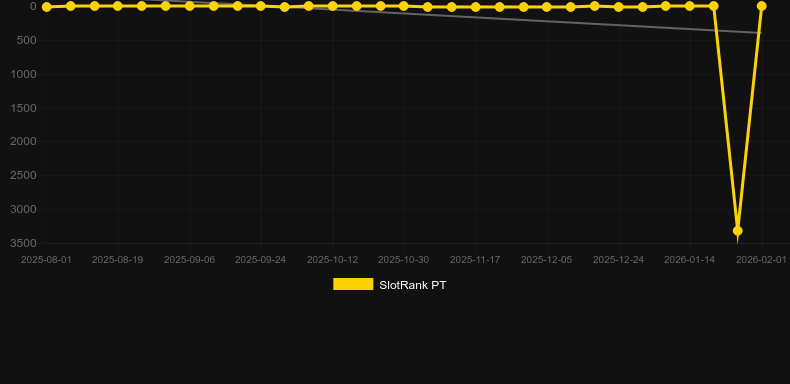The width and height of the screenshot is (790, 384).
Task: Click the x-axis label 2025-08-19
Action: 117,260
